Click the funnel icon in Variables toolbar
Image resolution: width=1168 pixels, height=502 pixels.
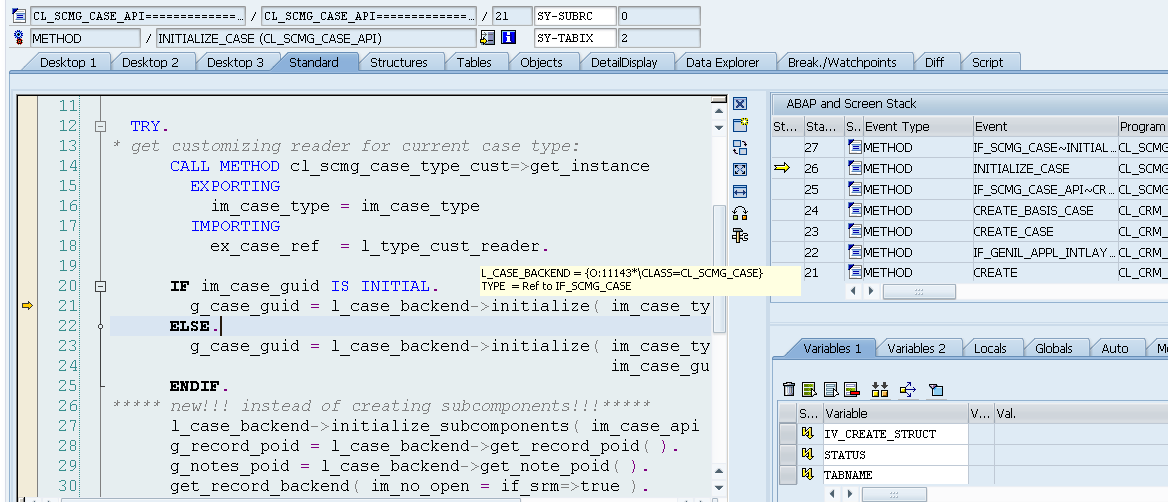coord(936,390)
